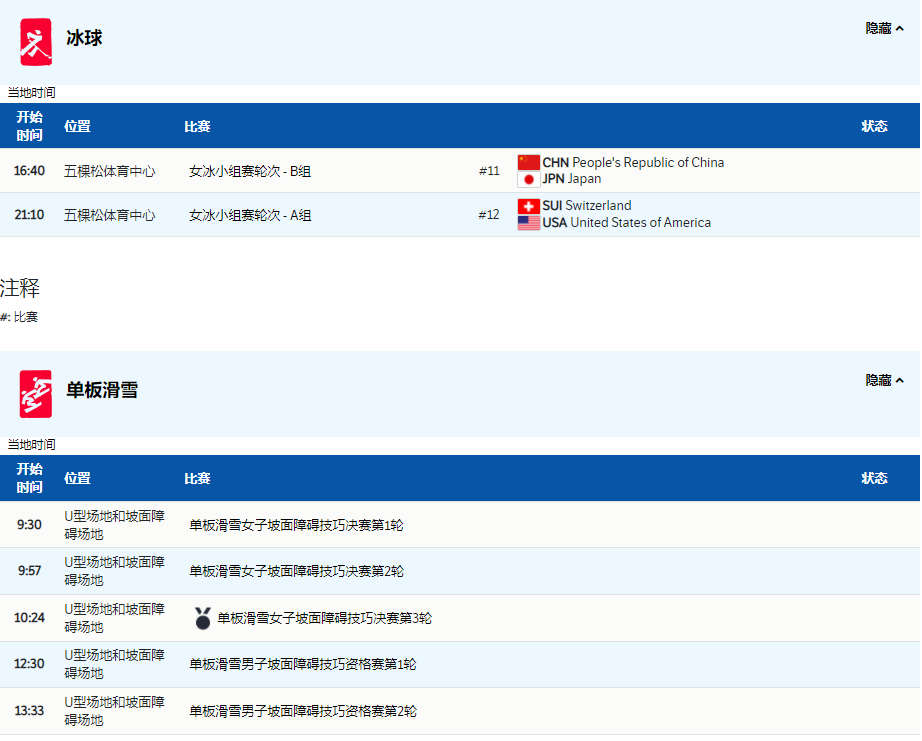Open 女冰小组赛轮次 - A组 match

coord(250,215)
